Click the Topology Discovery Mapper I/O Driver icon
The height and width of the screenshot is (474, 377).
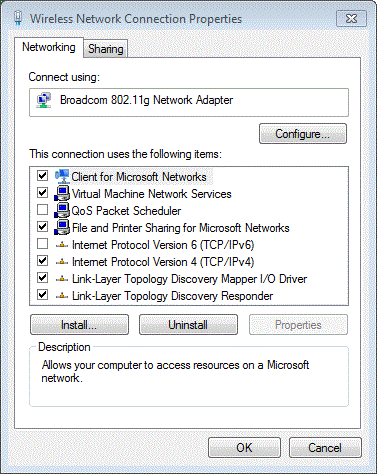[62, 279]
